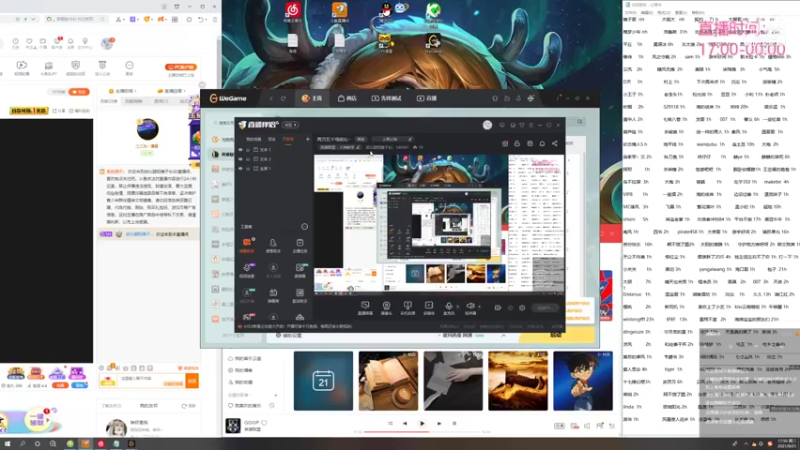Click the start streaming button
Screen dimensions: 800x450
[544, 308]
